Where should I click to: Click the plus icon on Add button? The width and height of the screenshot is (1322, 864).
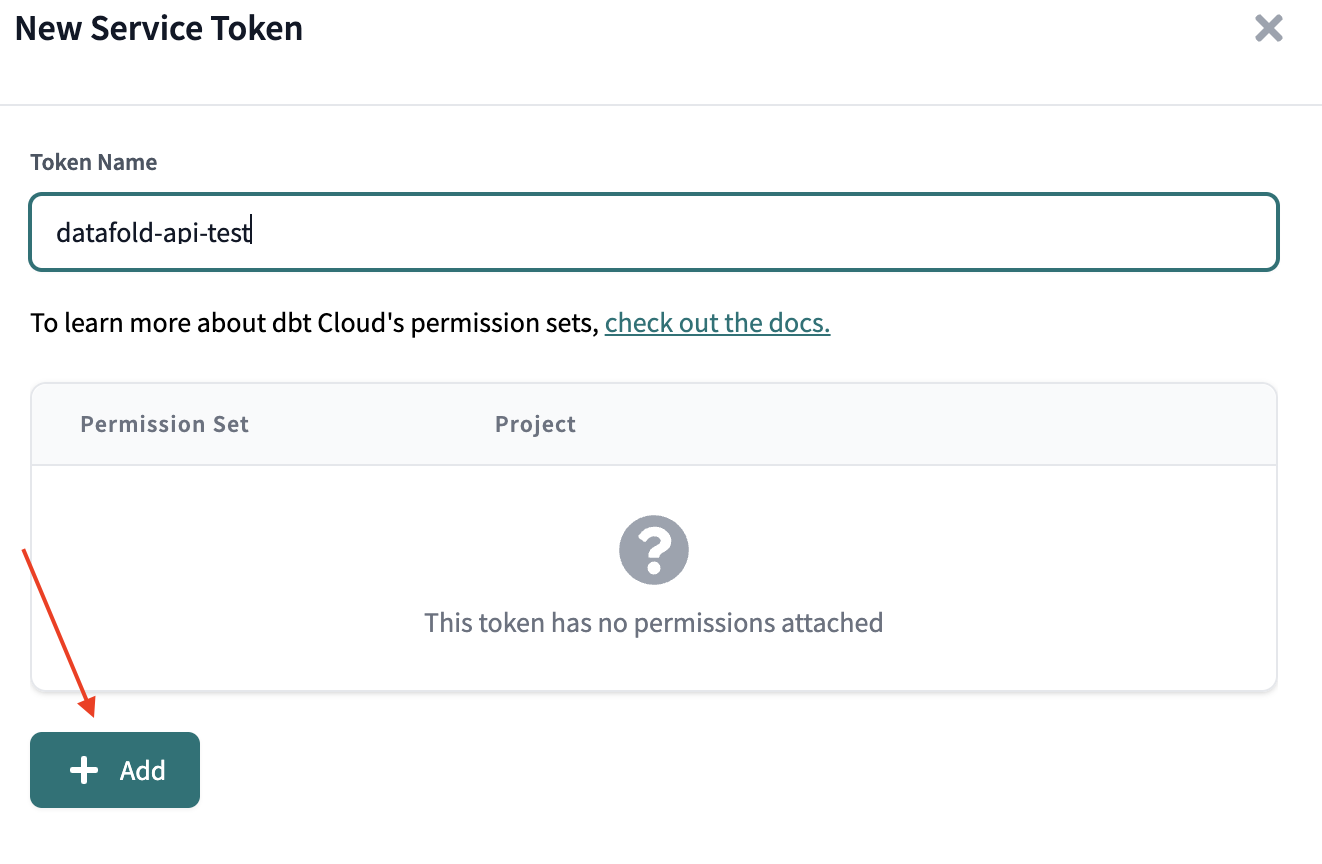click(84, 770)
